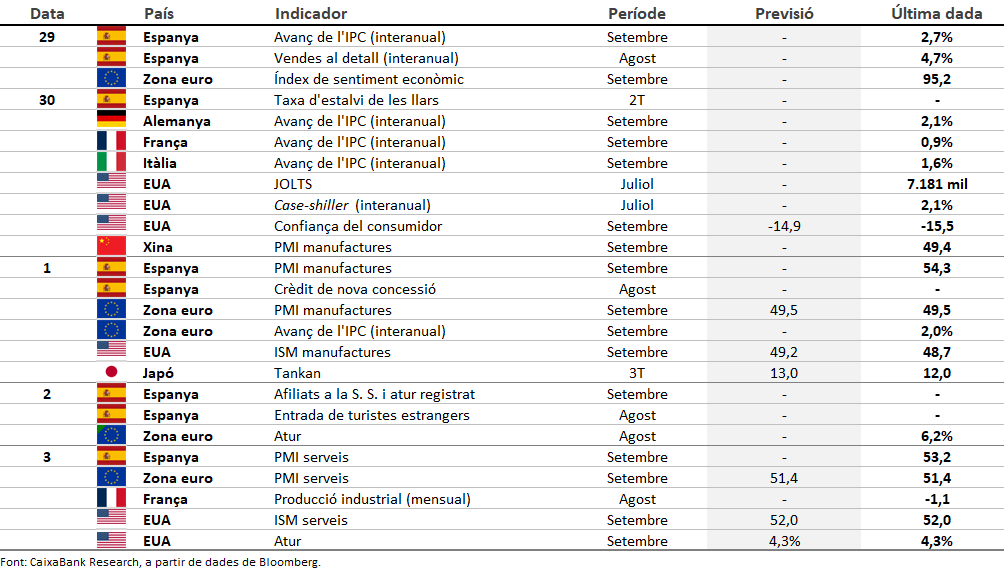This screenshot has height=580, width=1004.
Task: Click Spanish flag in Taxa d'estalvi row
Action: 111,100
